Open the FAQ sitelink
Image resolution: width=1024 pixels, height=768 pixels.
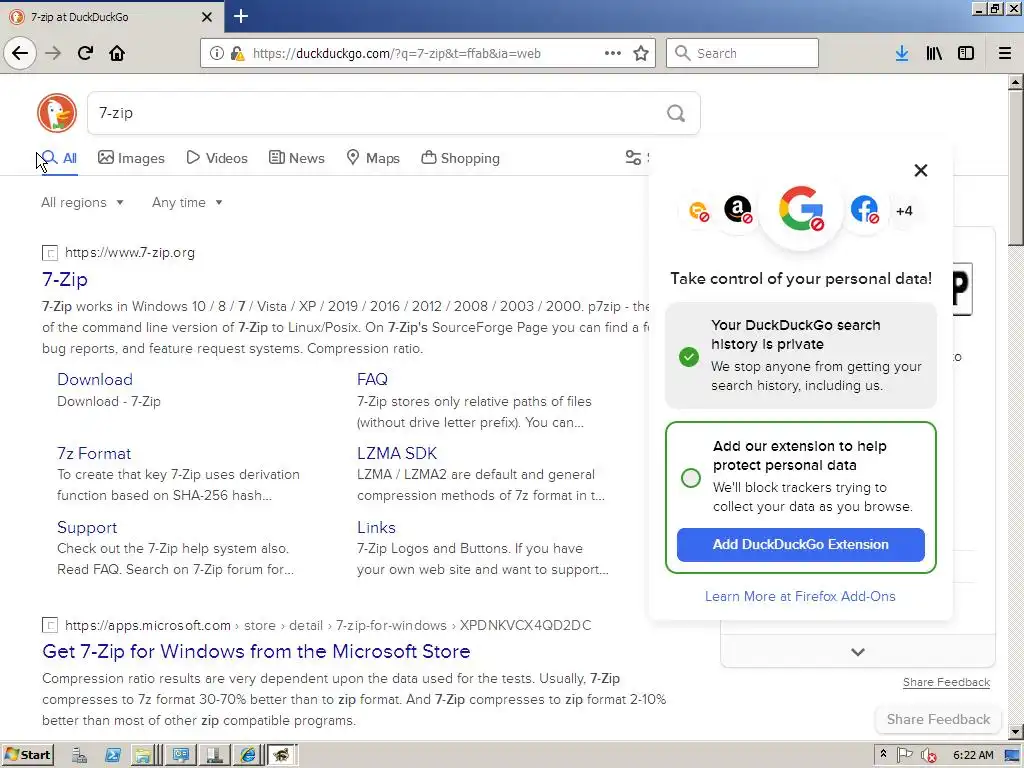click(x=372, y=379)
